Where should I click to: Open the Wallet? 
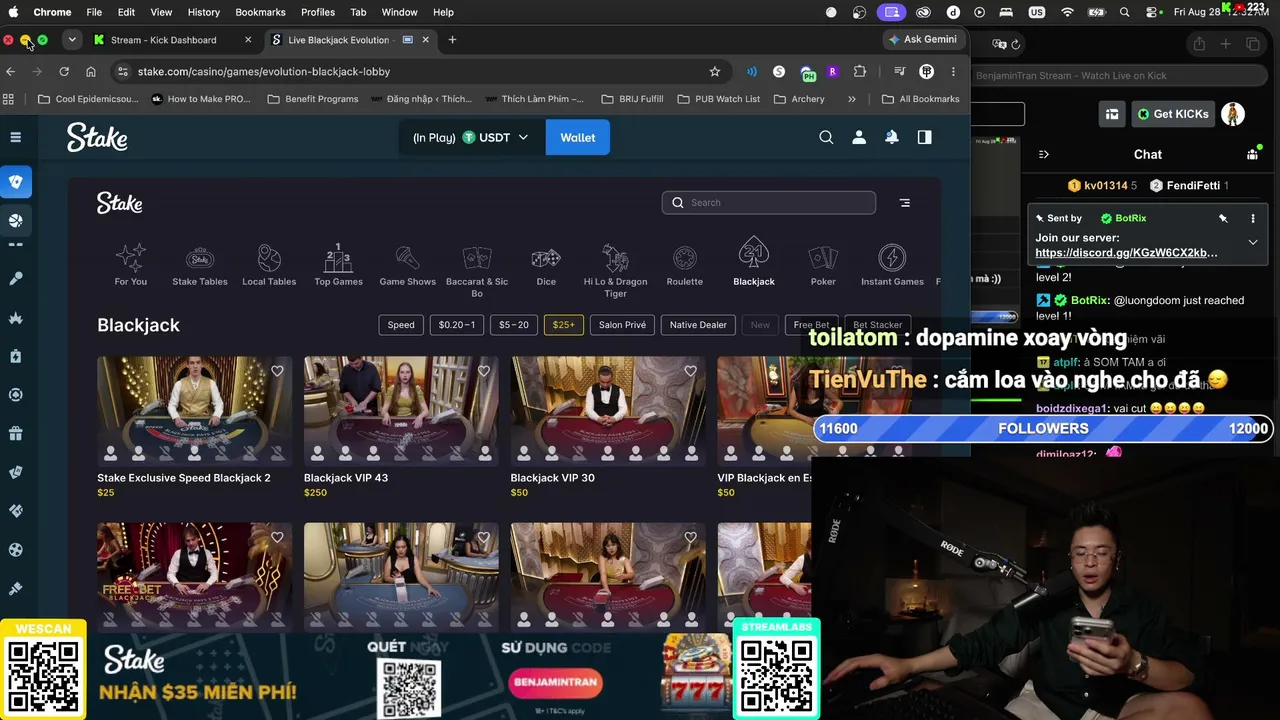coord(578,138)
